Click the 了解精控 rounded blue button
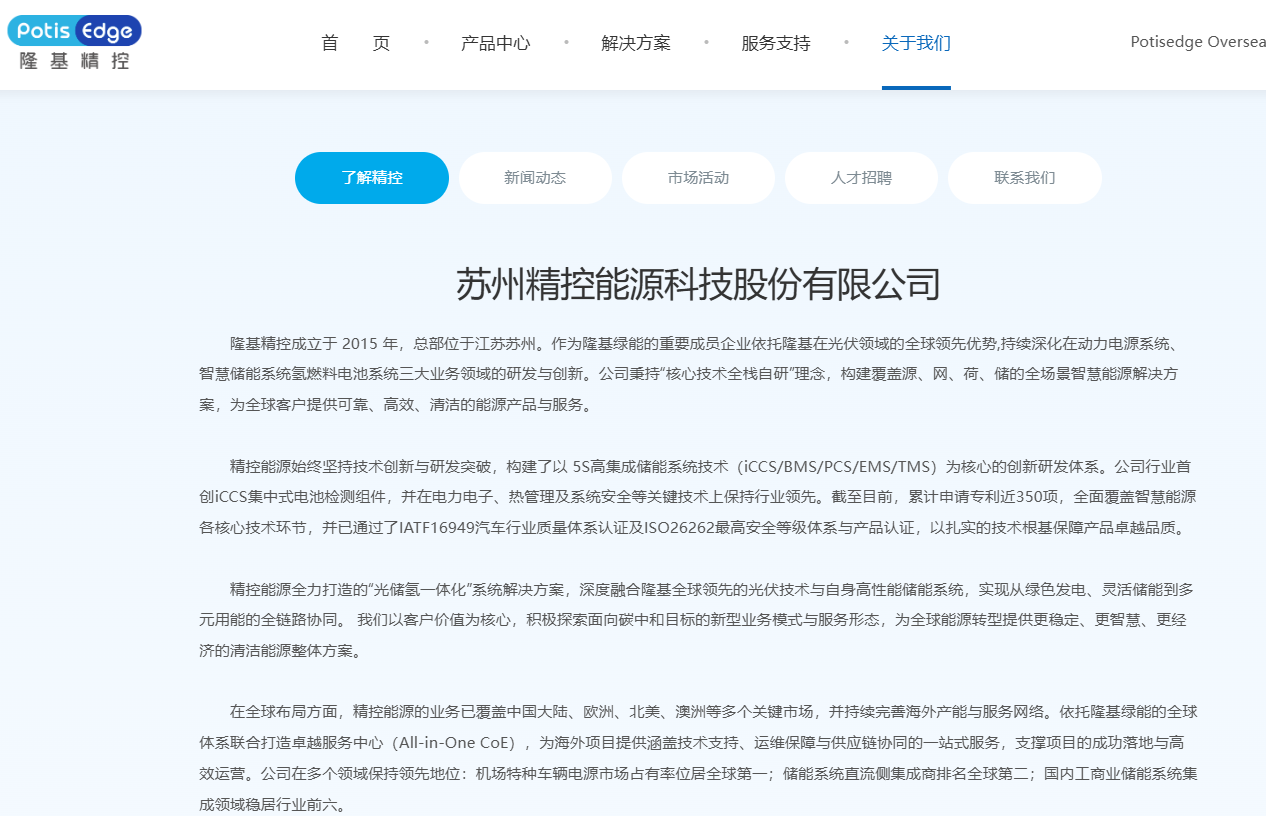This screenshot has width=1266, height=816. click(371, 177)
